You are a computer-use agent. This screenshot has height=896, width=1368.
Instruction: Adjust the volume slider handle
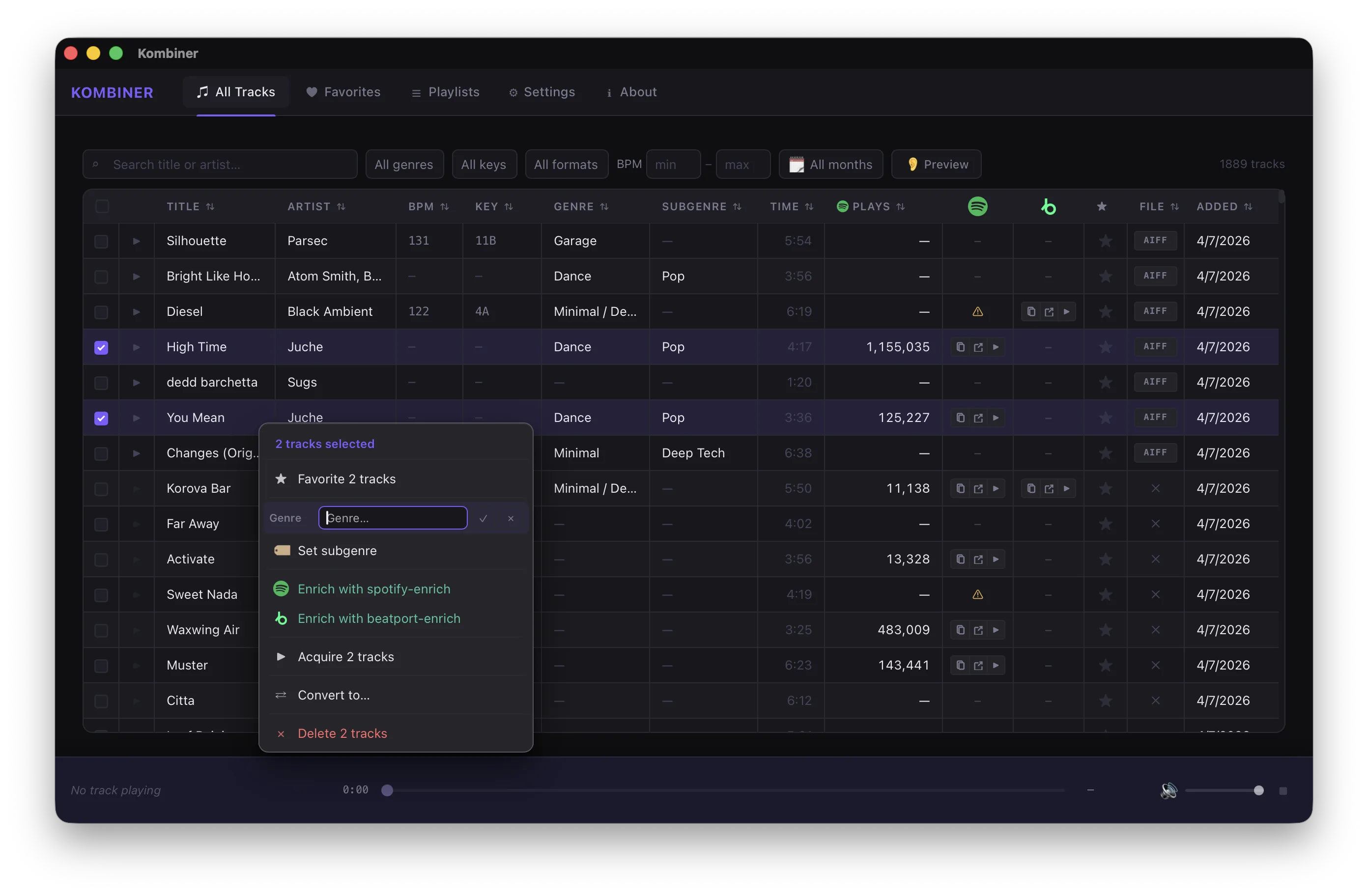[1258, 791]
